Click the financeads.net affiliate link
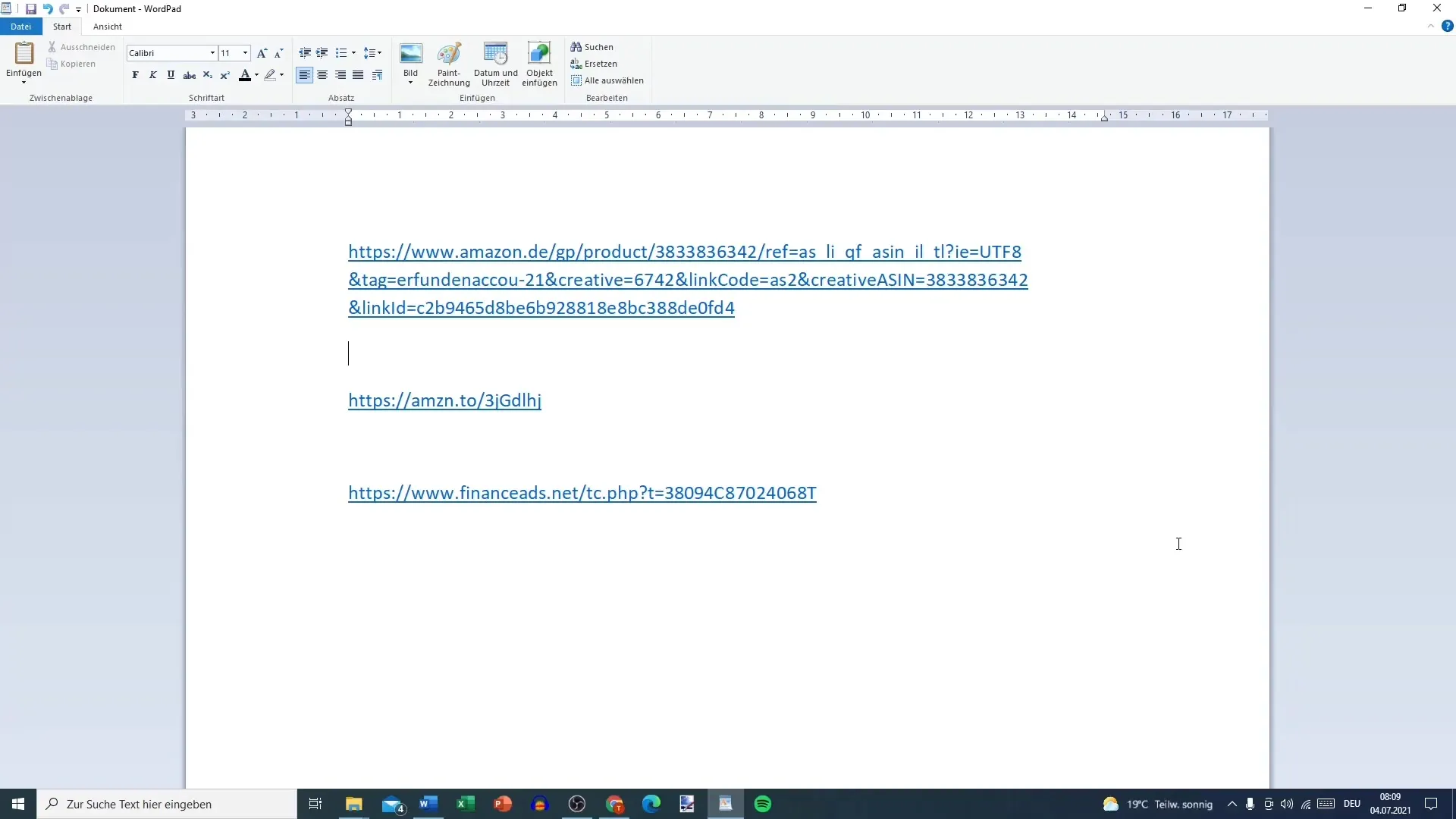This screenshot has height=819, width=1456. click(x=582, y=493)
